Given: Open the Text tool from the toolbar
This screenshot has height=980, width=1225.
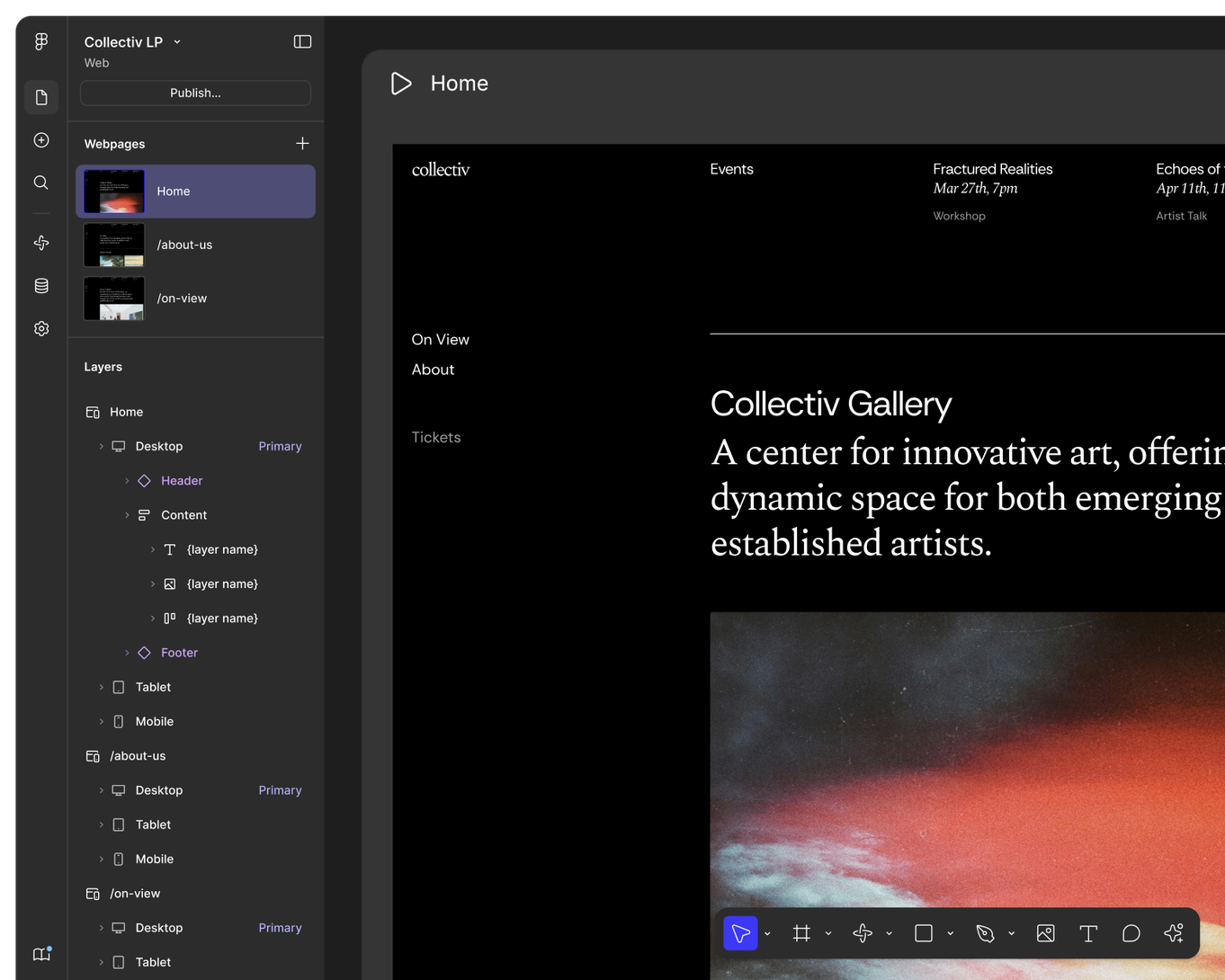Looking at the screenshot, I should tap(1087, 933).
